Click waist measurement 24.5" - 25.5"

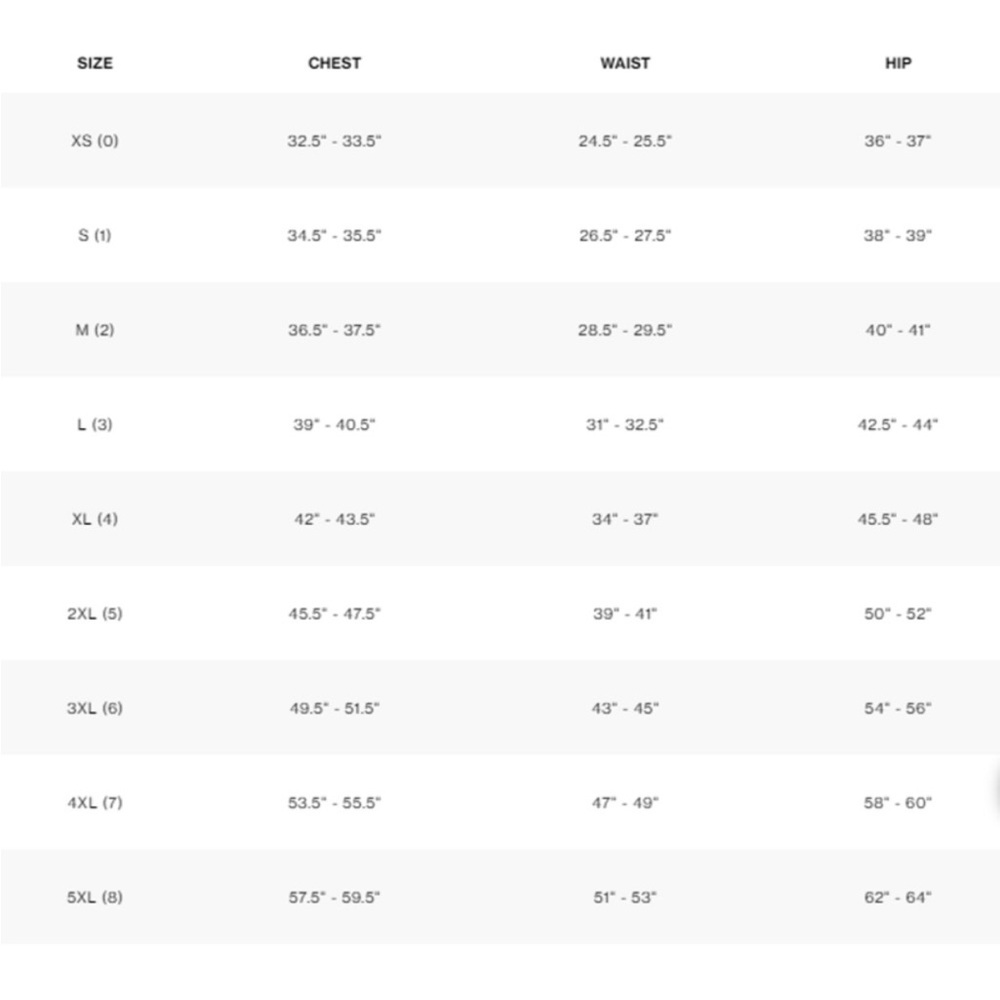(x=625, y=140)
